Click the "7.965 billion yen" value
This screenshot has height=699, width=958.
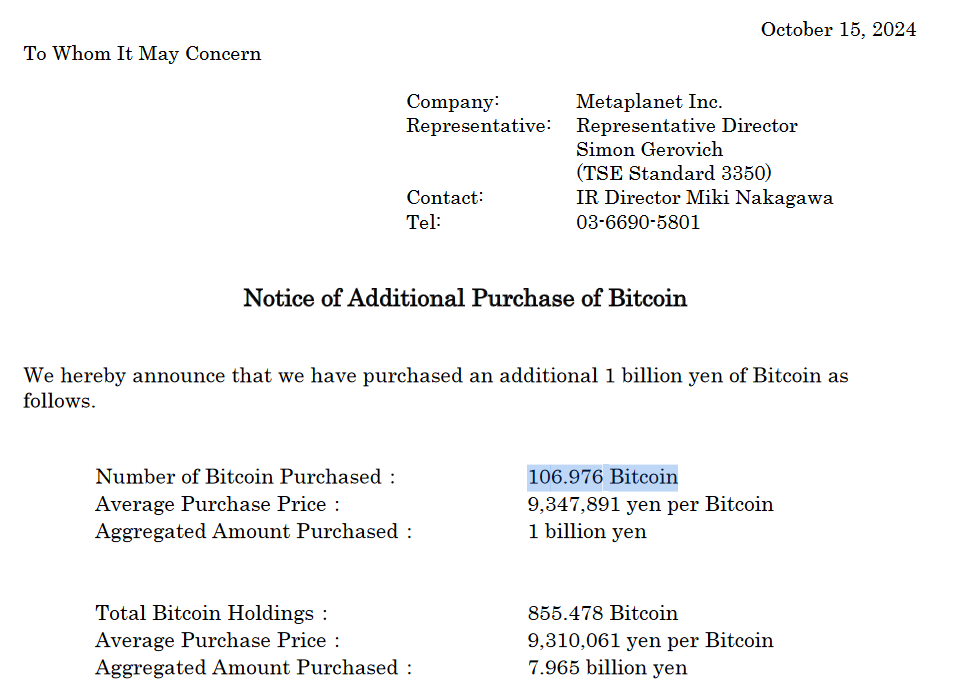tap(607, 667)
